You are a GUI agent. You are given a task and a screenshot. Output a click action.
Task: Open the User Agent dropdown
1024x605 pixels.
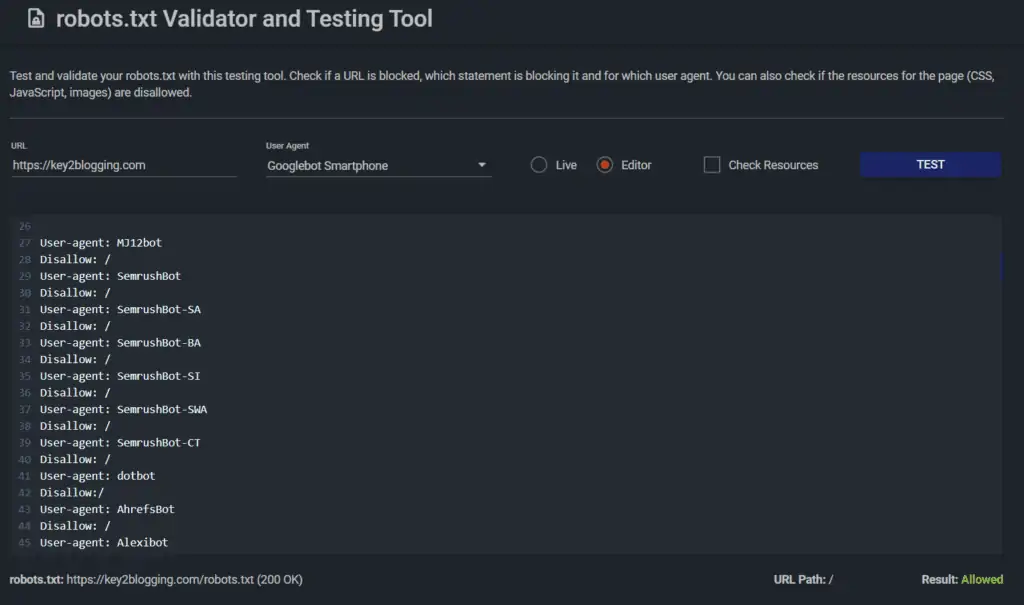point(378,165)
